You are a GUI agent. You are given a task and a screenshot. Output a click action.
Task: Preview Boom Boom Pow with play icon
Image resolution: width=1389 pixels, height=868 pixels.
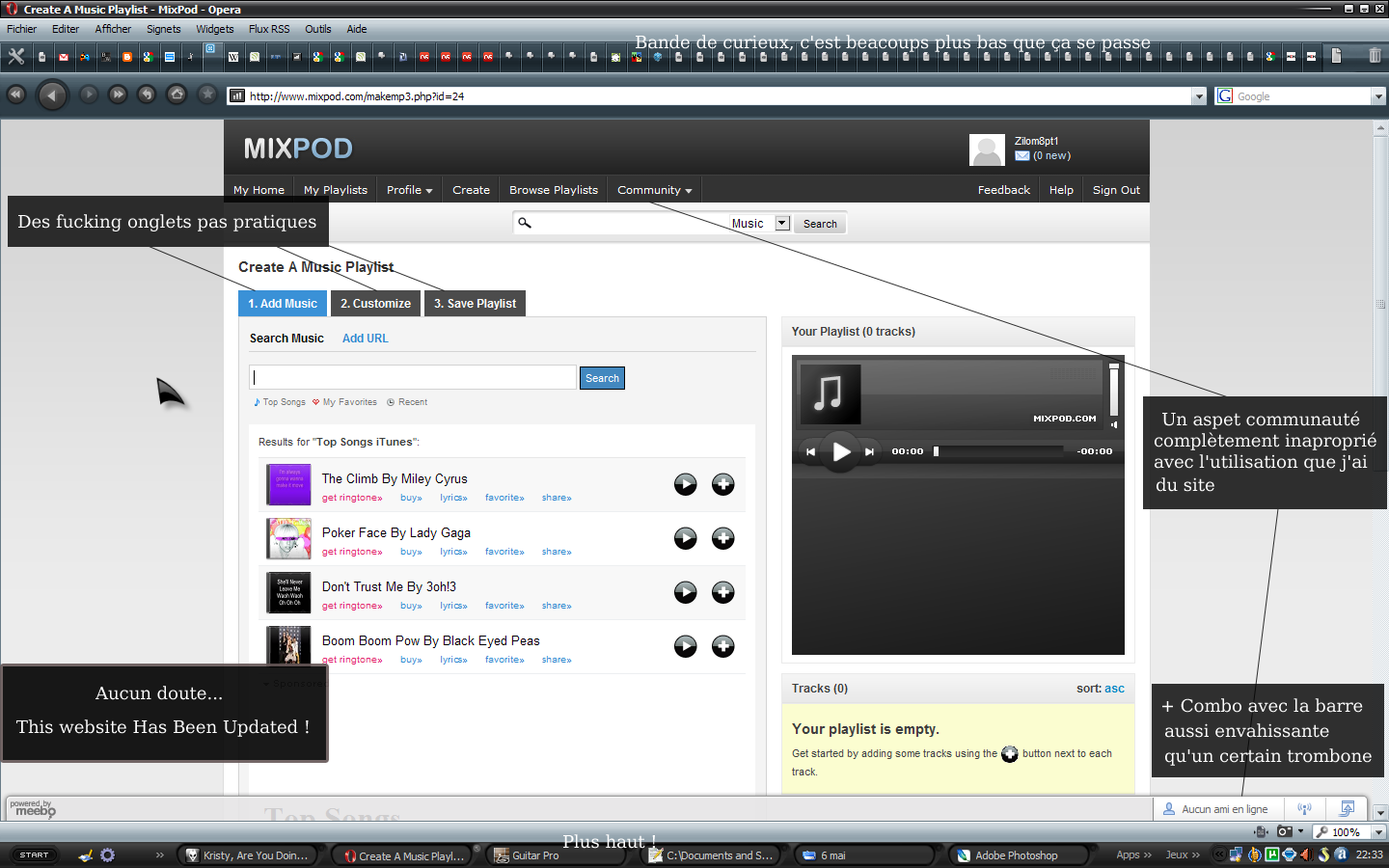coord(686,646)
